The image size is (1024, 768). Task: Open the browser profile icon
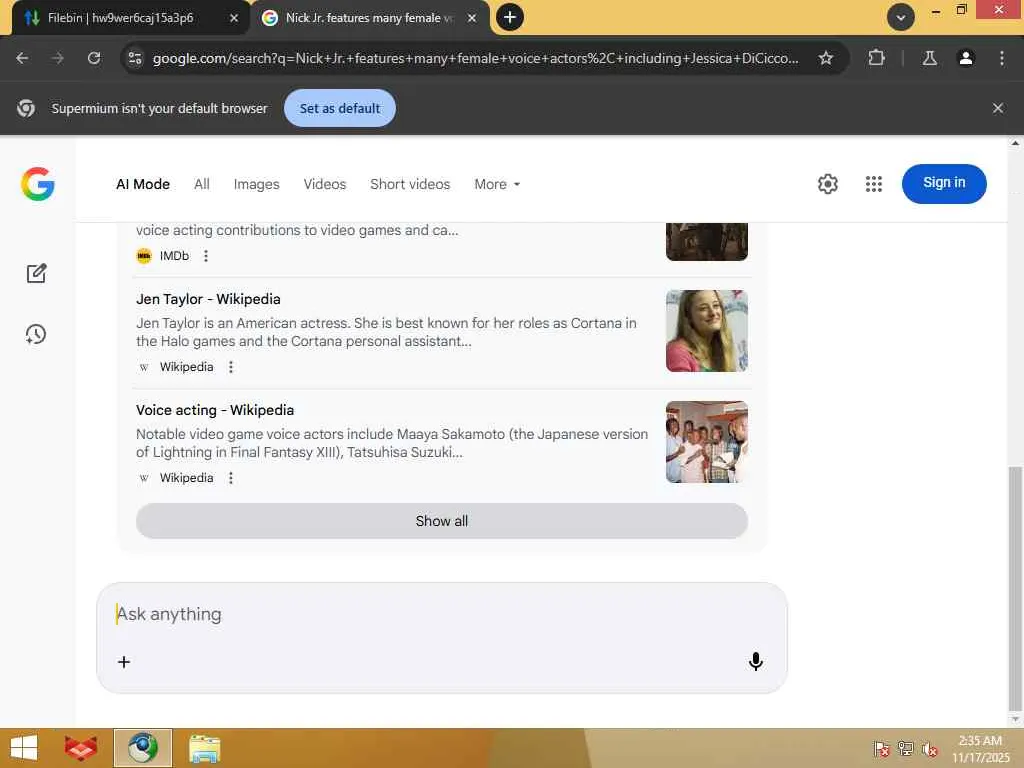(x=966, y=58)
